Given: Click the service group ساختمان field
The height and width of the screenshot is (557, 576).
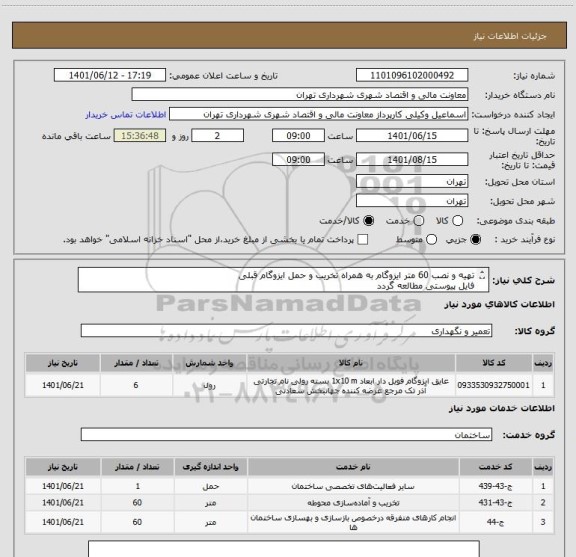Looking at the screenshot, I should pyautogui.click(x=286, y=434).
